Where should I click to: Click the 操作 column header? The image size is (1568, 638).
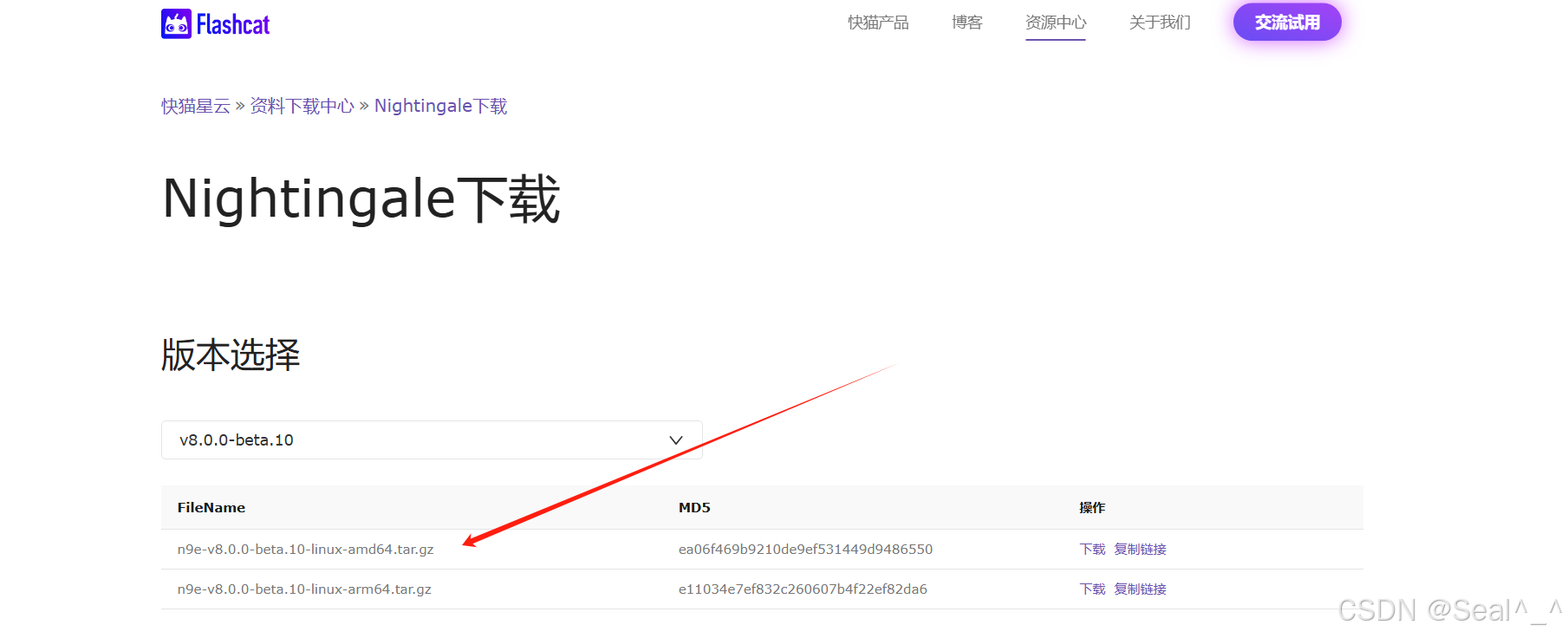(1092, 508)
